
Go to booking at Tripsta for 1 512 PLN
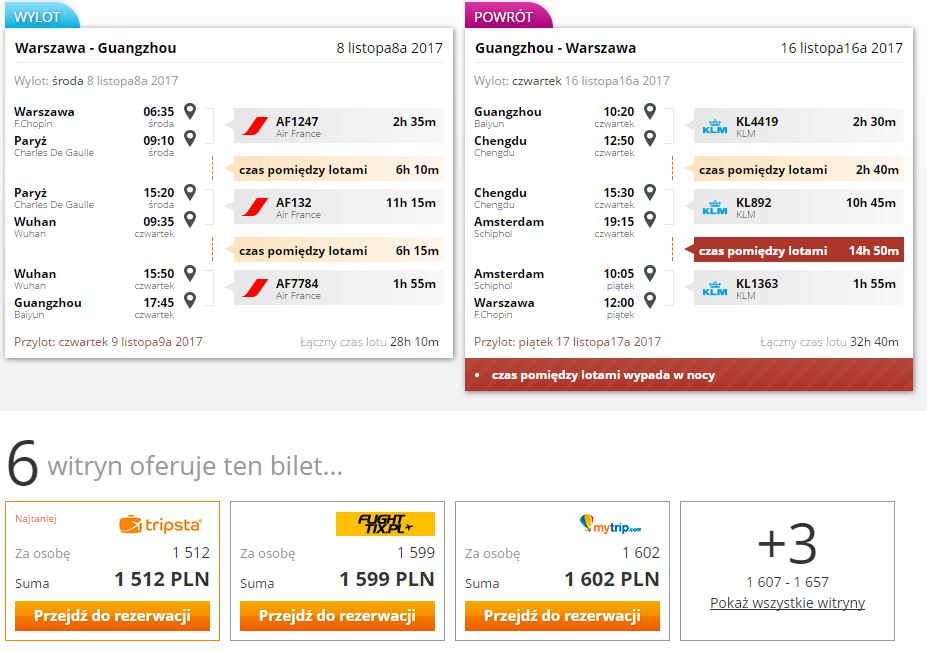point(112,616)
